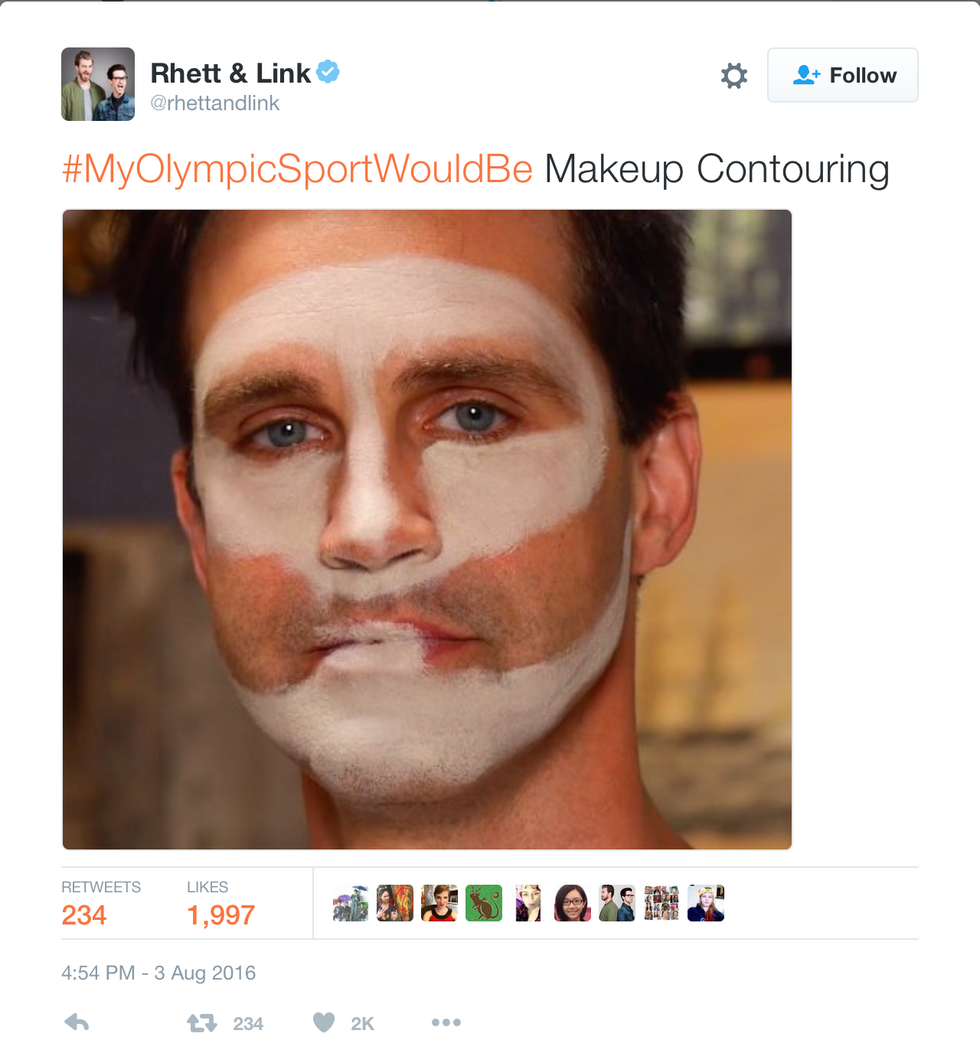Click the blue verified badge
The height and width of the screenshot is (1050, 980).
(328, 72)
